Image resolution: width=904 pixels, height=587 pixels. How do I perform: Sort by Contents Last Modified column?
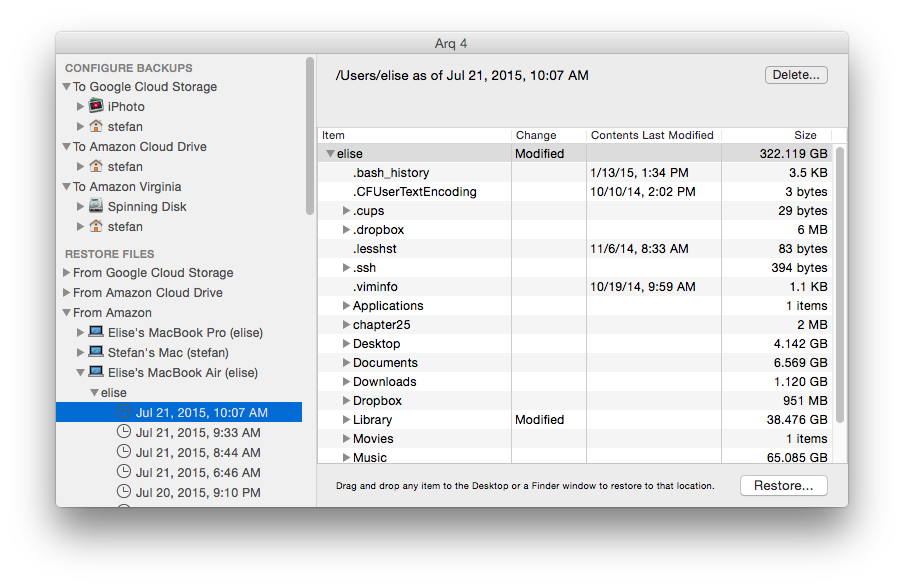[652, 135]
